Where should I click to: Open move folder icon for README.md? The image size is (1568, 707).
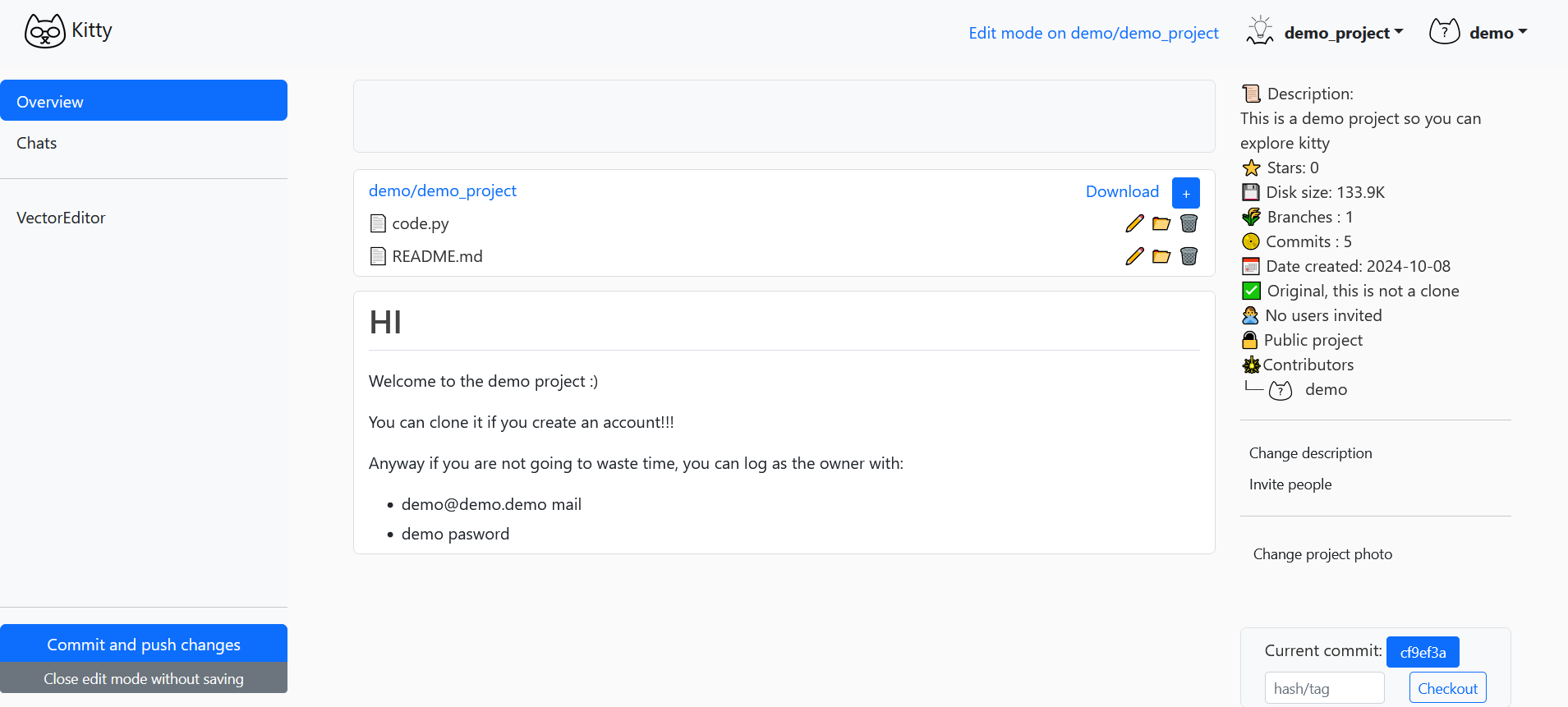[1161, 256]
